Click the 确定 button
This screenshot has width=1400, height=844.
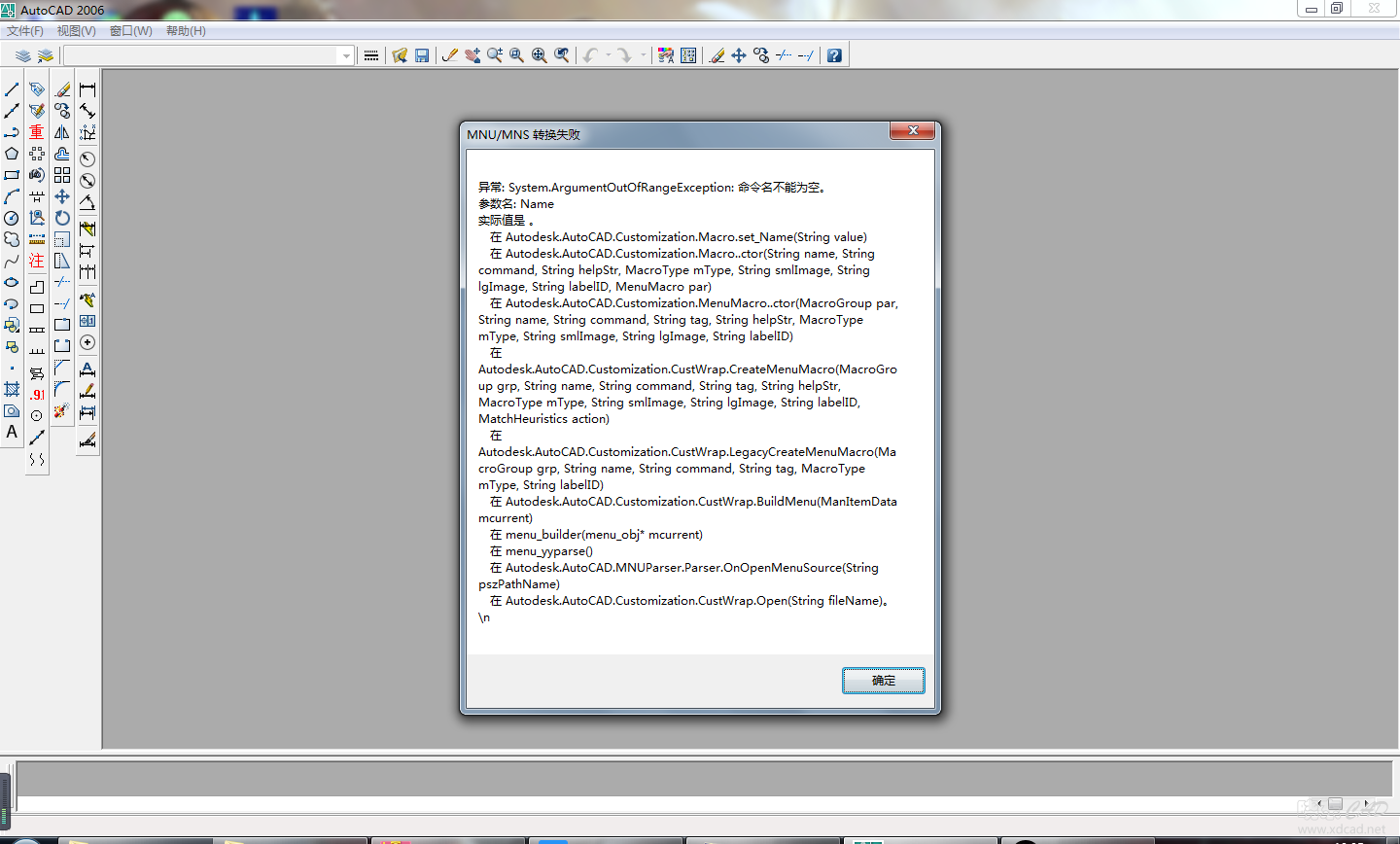pos(884,681)
